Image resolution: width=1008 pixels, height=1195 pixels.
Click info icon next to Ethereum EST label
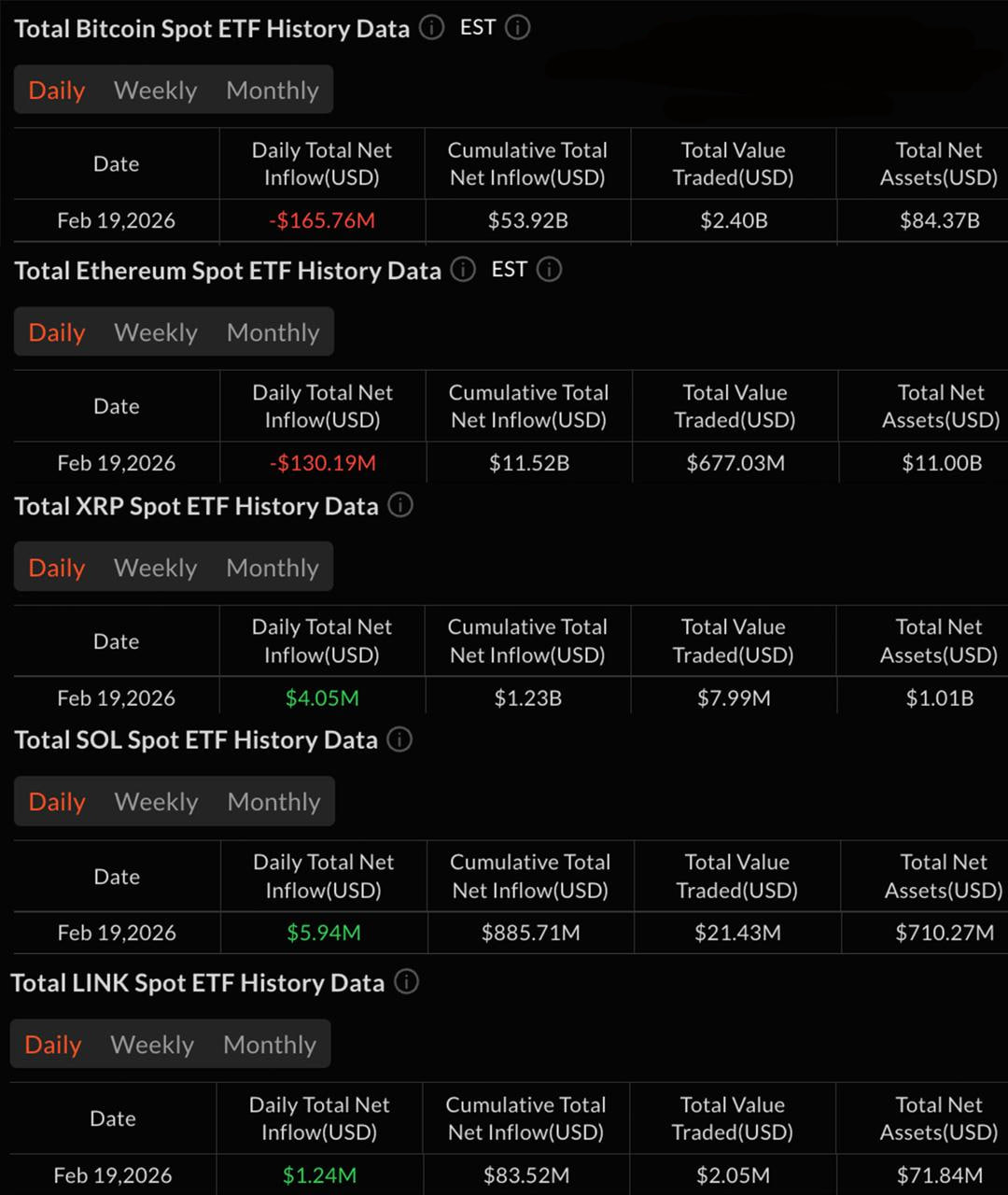click(x=550, y=270)
